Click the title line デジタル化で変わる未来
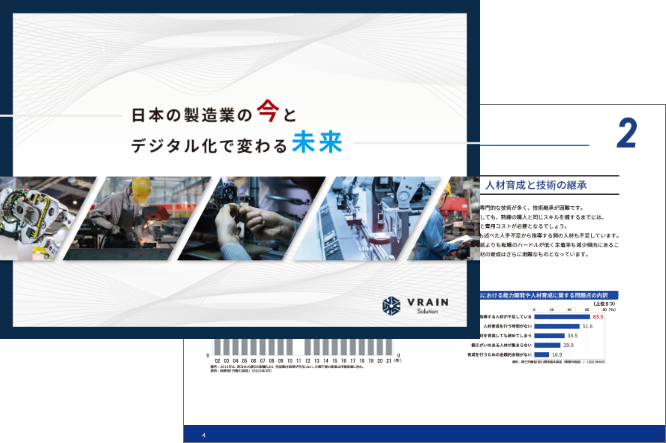 (236, 143)
